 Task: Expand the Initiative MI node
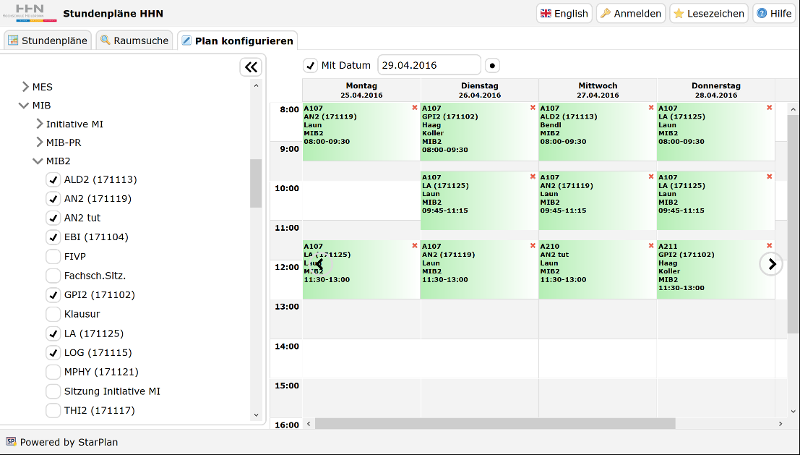click(x=39, y=124)
